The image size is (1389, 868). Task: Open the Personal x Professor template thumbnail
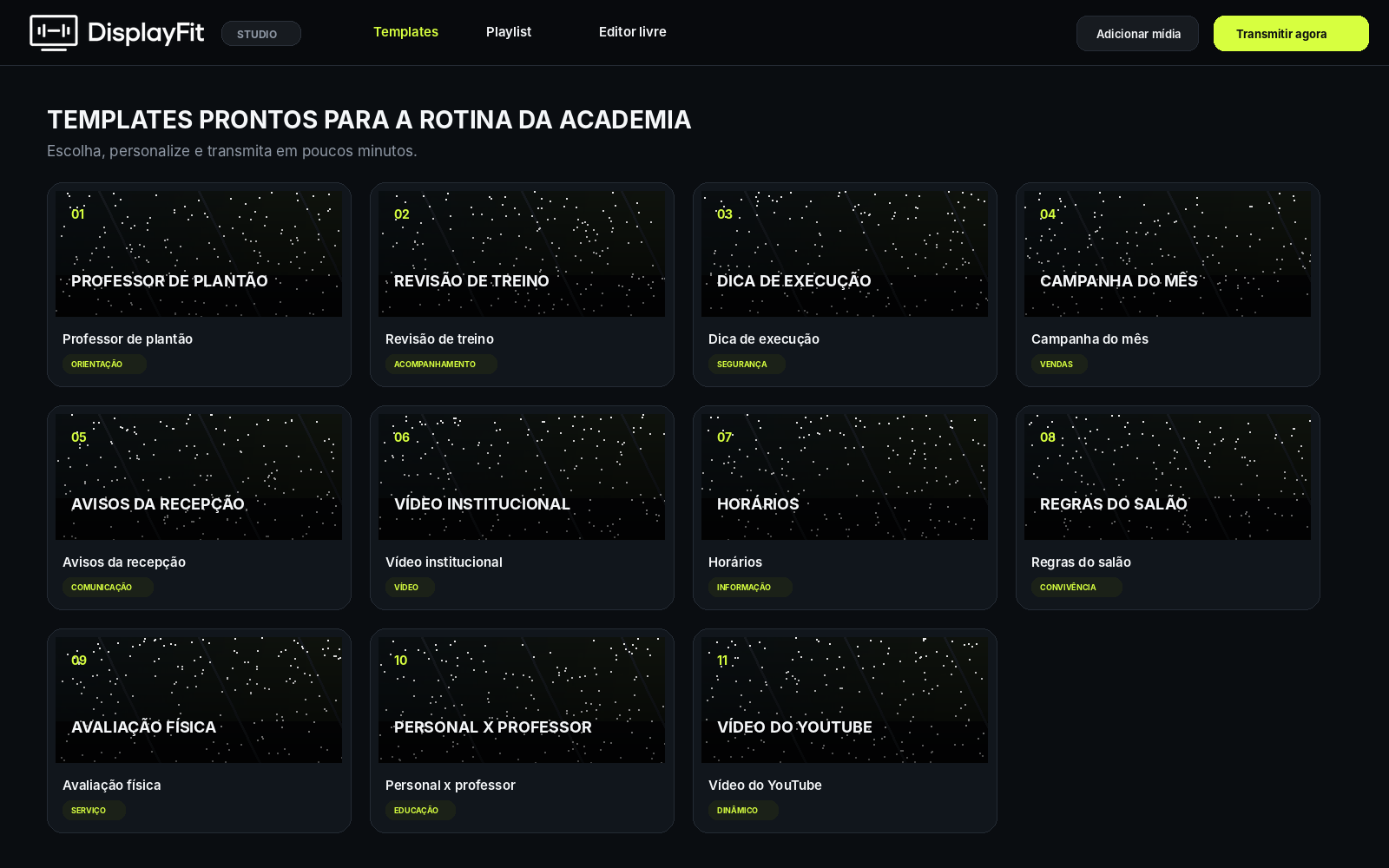coord(522,700)
